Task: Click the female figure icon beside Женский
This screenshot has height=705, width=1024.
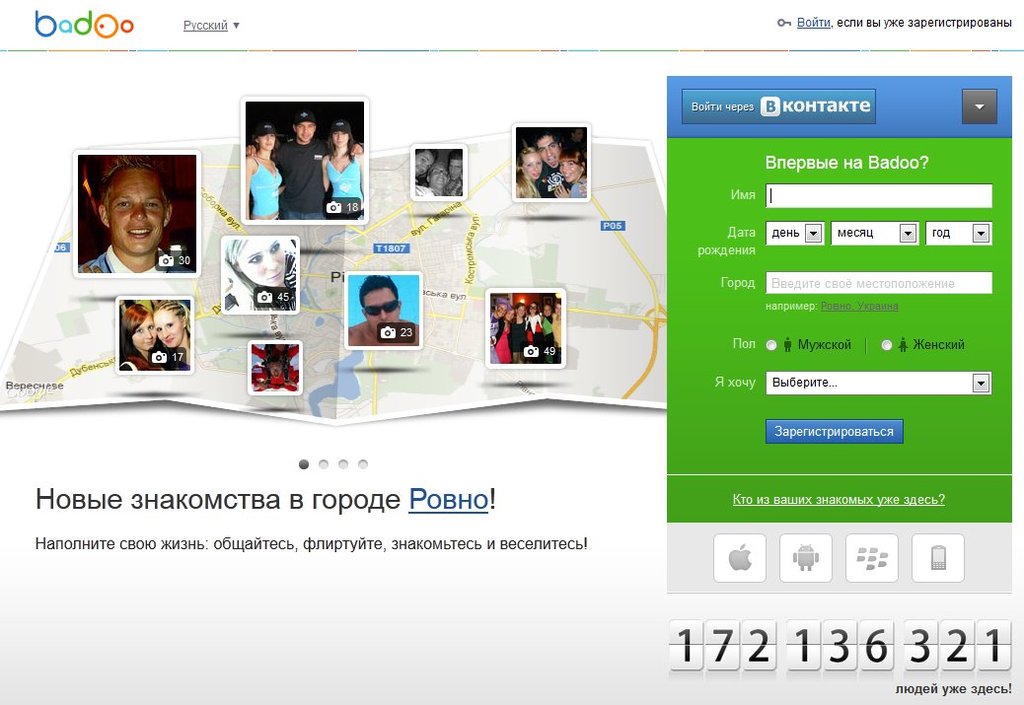Action: click(x=903, y=345)
